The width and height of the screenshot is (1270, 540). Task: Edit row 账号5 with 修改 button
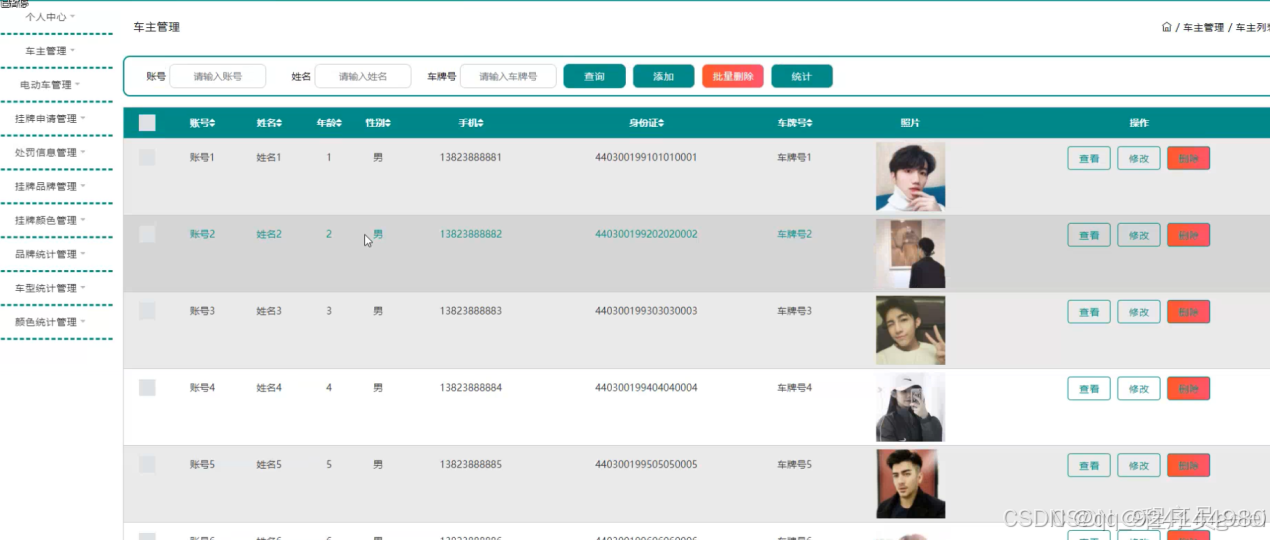(1139, 465)
